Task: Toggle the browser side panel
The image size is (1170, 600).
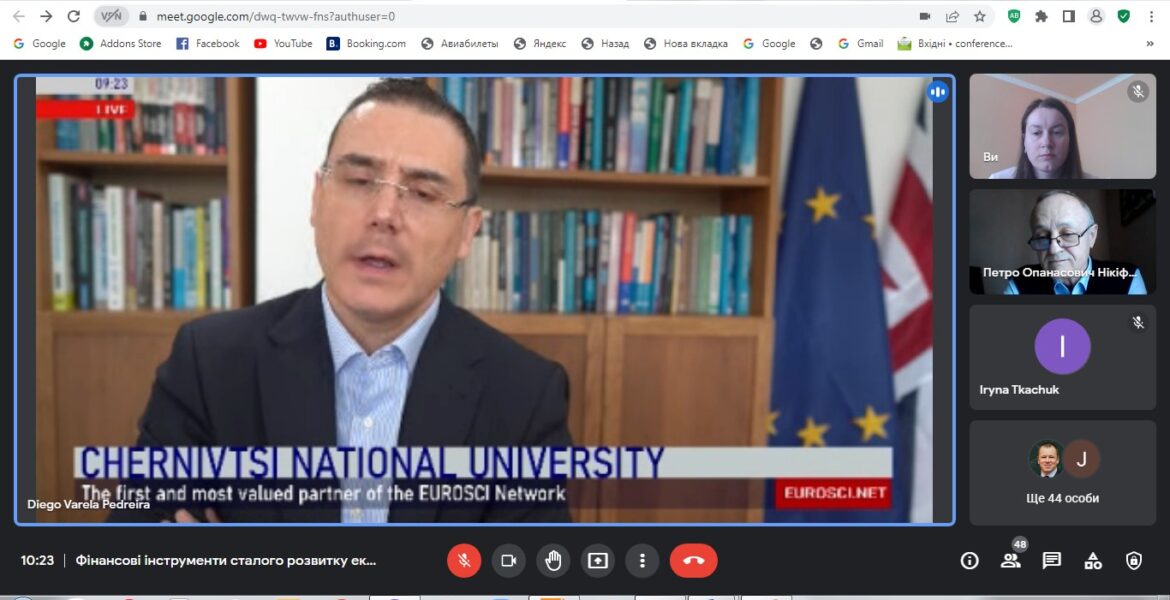Action: pyautogui.click(x=1069, y=16)
